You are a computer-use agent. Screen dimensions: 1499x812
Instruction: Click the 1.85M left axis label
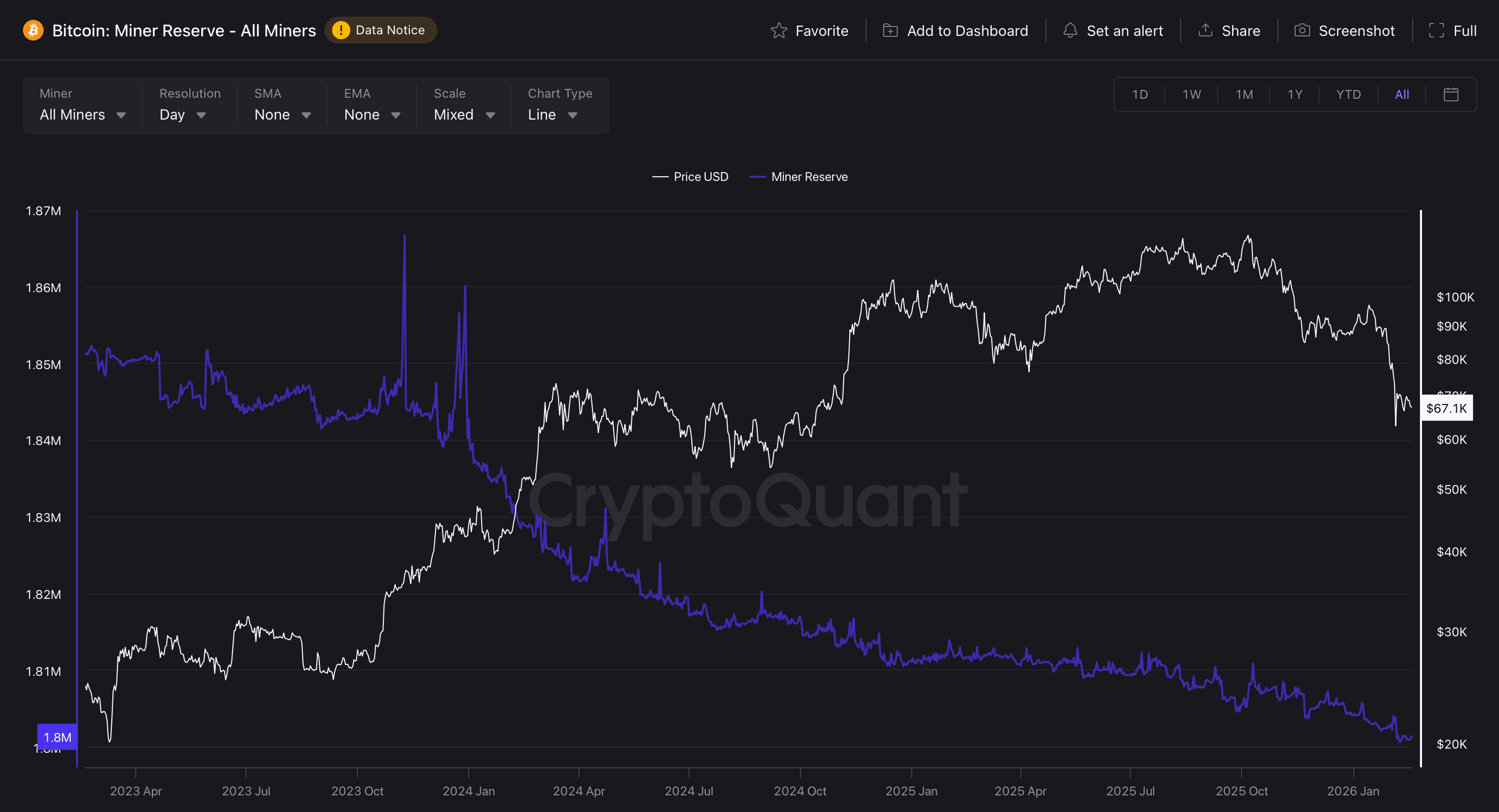click(43, 364)
